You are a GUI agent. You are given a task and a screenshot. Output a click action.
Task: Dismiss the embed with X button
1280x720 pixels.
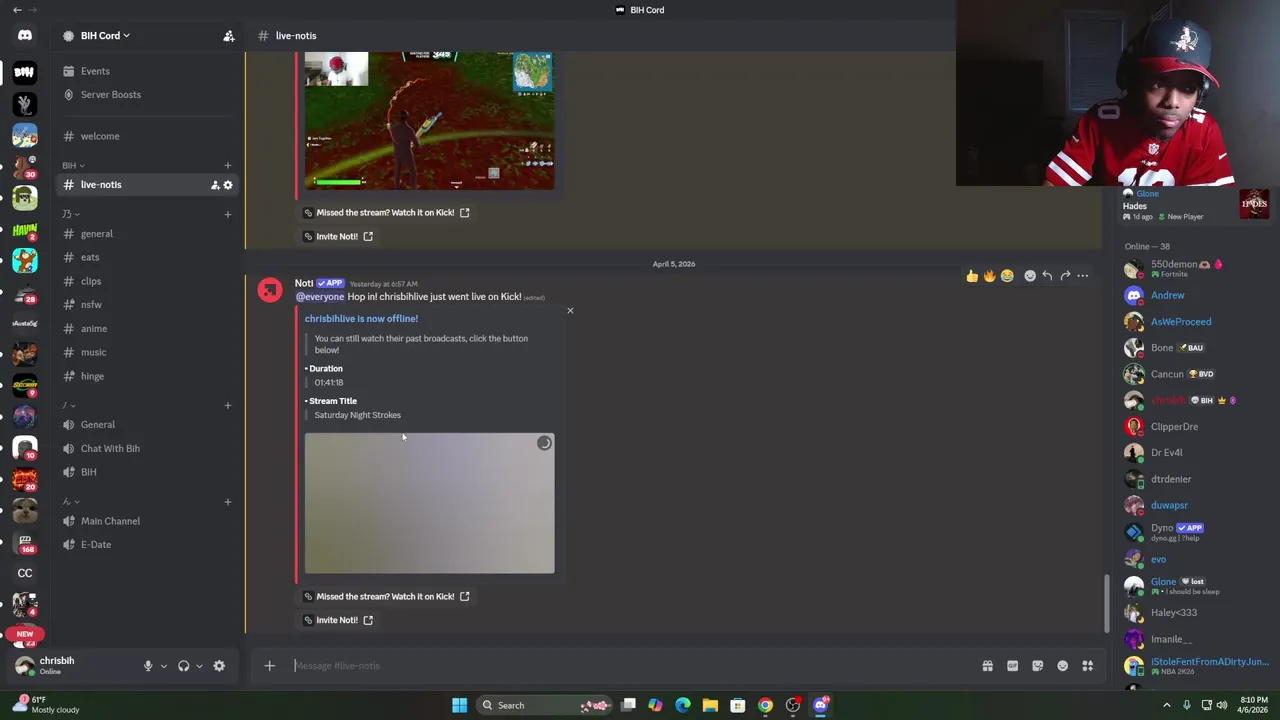pos(570,311)
